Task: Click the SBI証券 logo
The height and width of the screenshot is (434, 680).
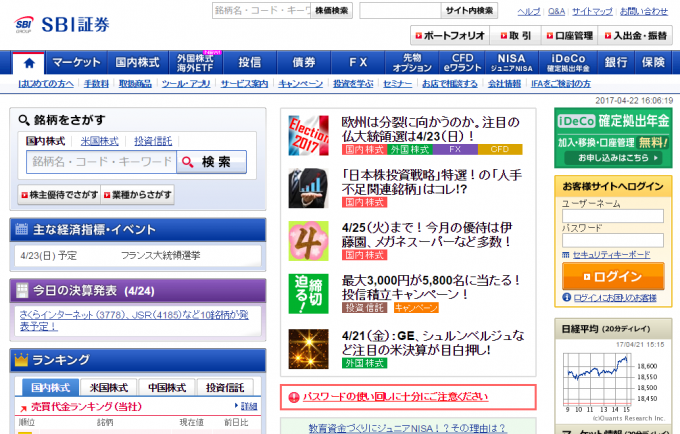Action: (x=61, y=25)
